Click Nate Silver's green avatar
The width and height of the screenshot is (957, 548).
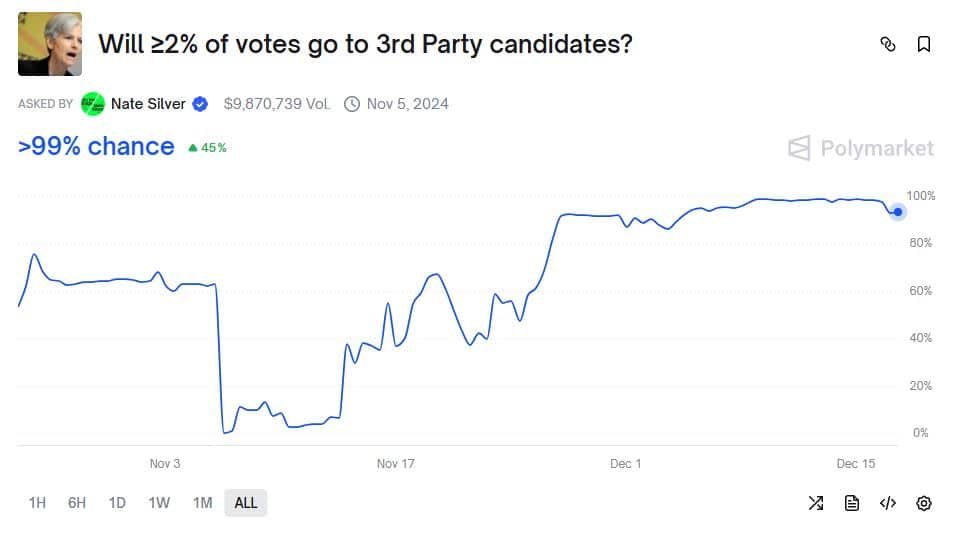click(x=93, y=103)
